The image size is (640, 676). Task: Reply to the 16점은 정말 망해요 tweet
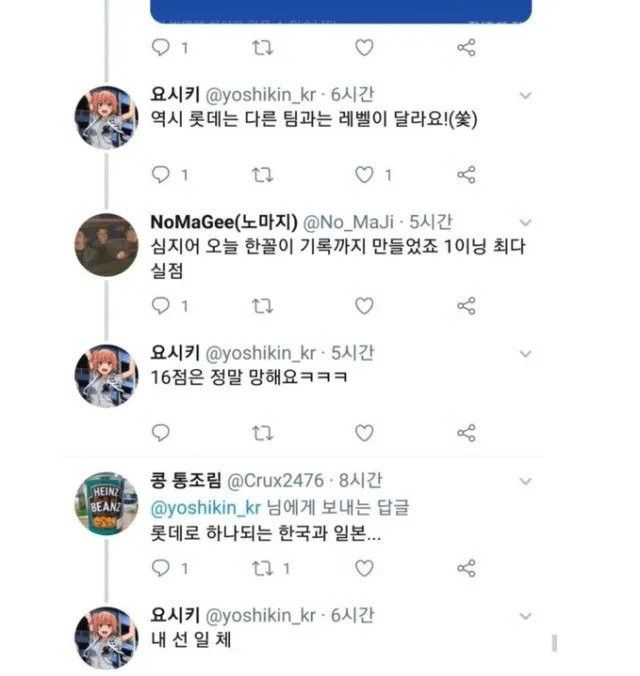pos(160,433)
